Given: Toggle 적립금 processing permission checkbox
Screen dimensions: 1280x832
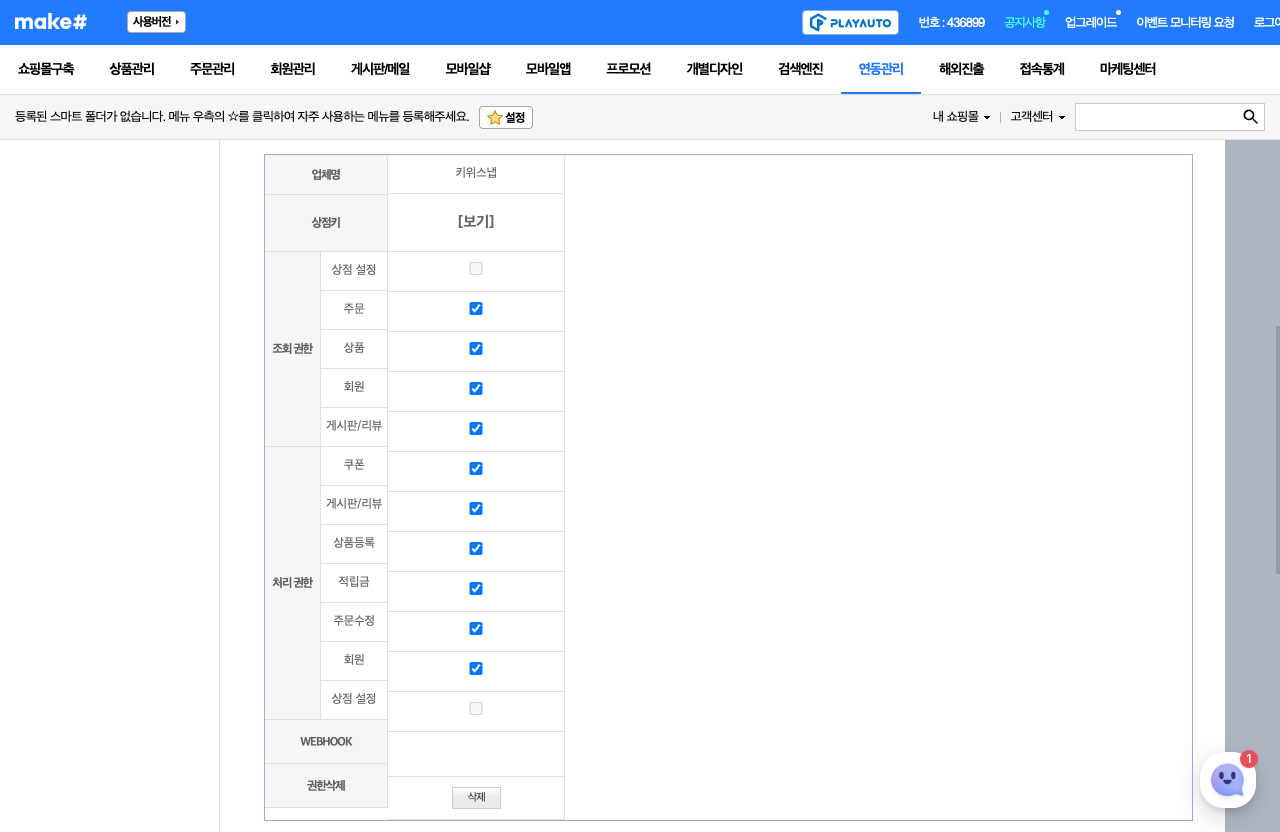Looking at the screenshot, I should tap(476, 589).
